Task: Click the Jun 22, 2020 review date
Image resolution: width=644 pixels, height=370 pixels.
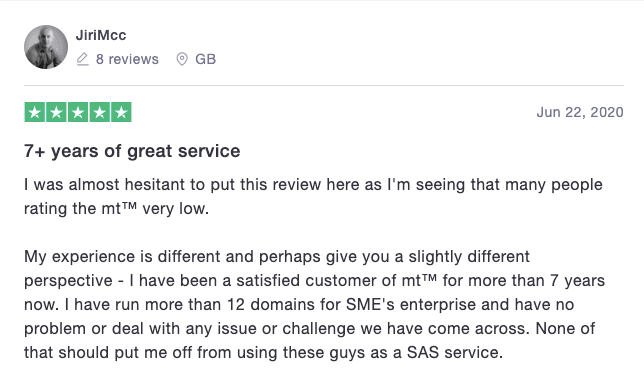Action: coord(580,112)
